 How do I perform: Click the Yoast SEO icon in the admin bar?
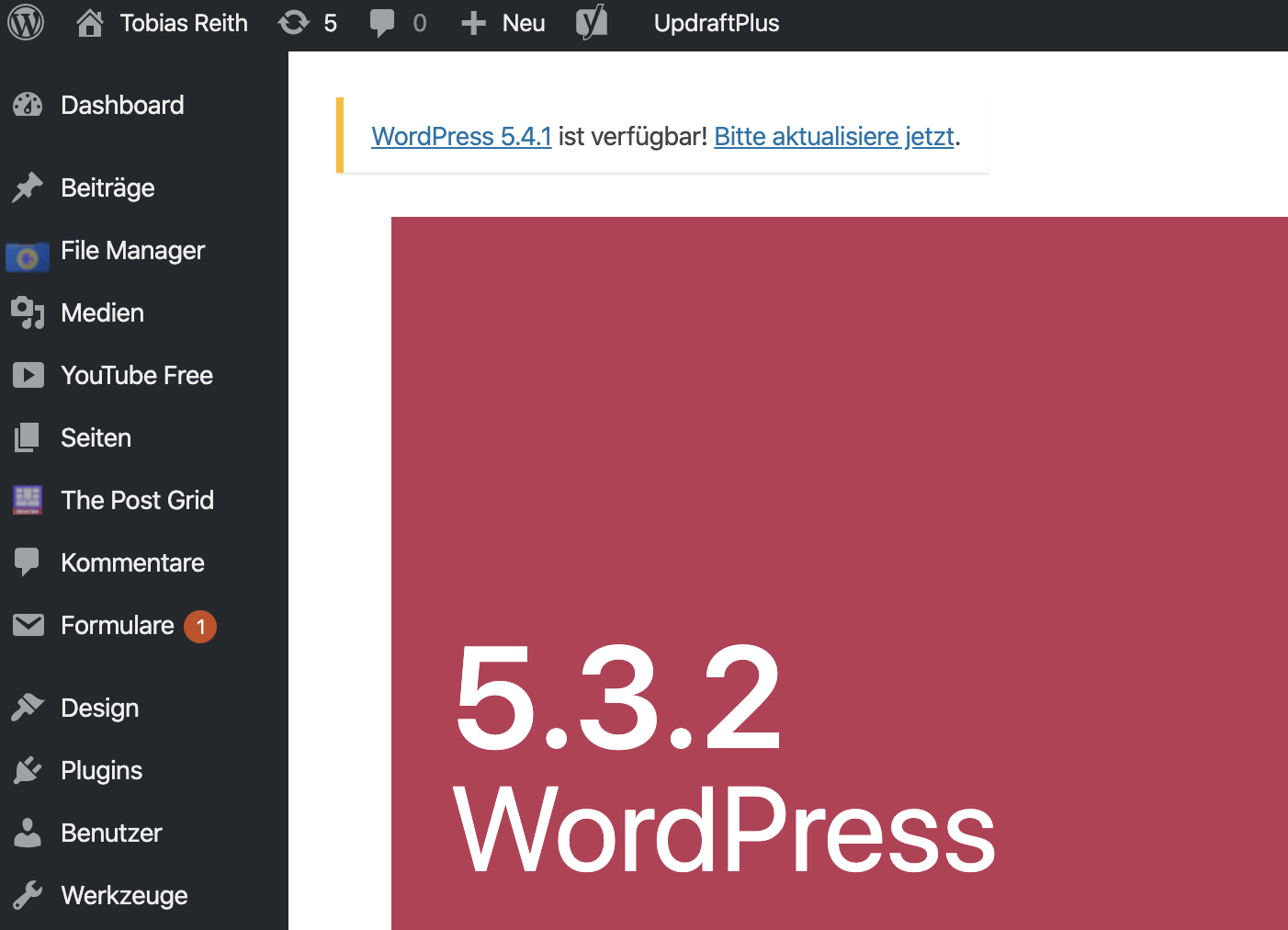click(592, 22)
